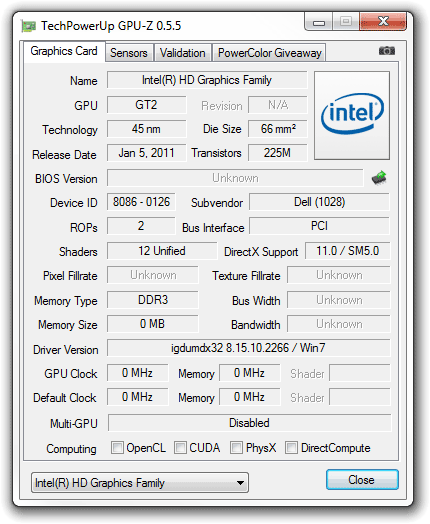Click the Computing label
Screen dimensions: 430x524
click(71, 448)
